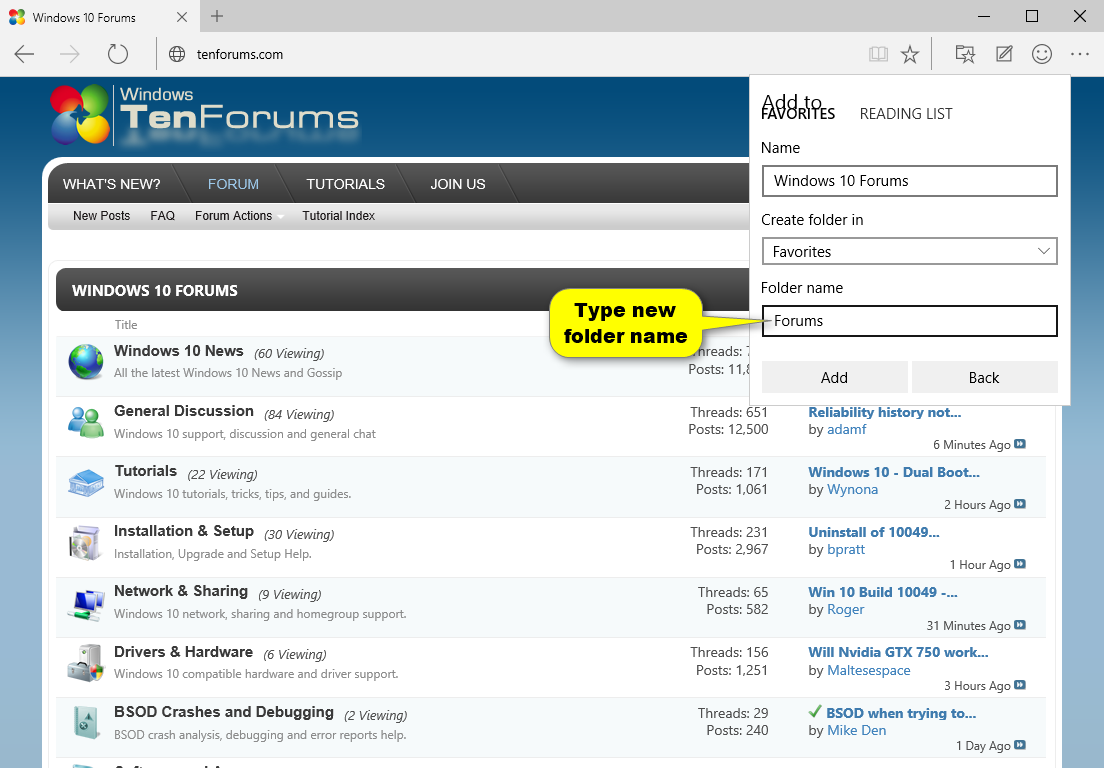1104x768 pixels.
Task: Open the General Discussion forum link
Action: click(184, 410)
